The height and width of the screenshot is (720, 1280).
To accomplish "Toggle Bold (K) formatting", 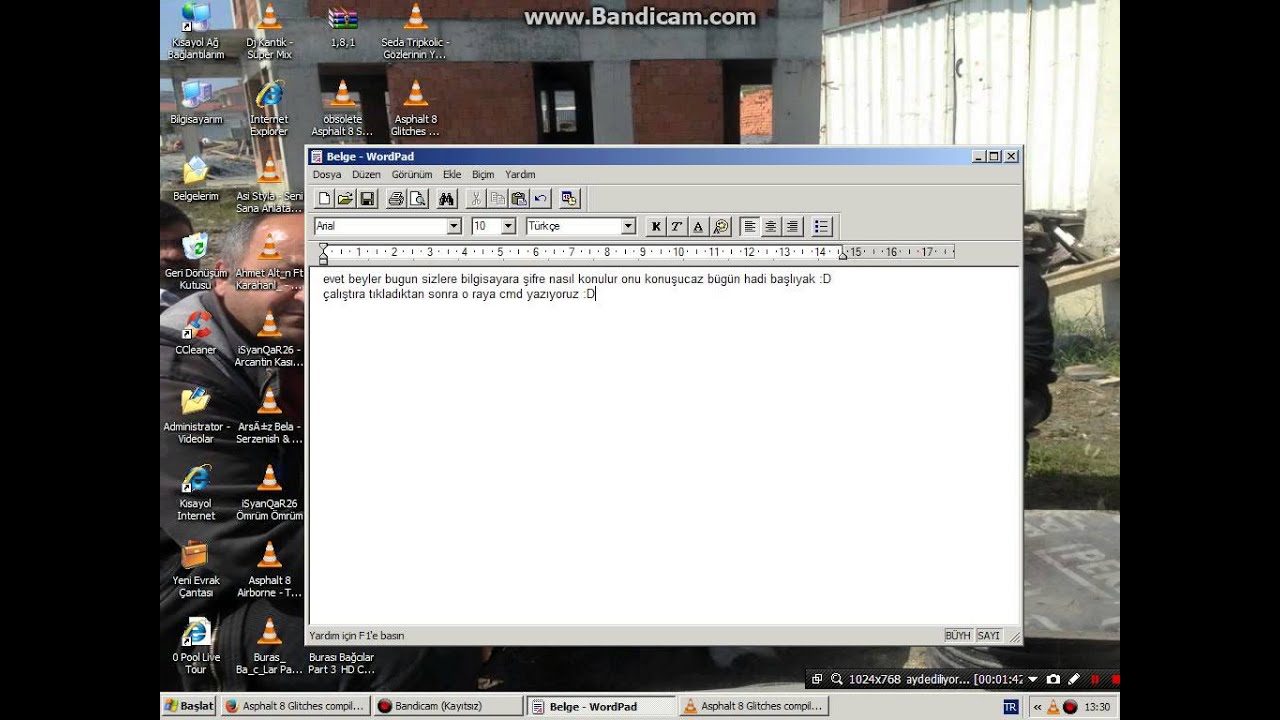I will point(656,227).
